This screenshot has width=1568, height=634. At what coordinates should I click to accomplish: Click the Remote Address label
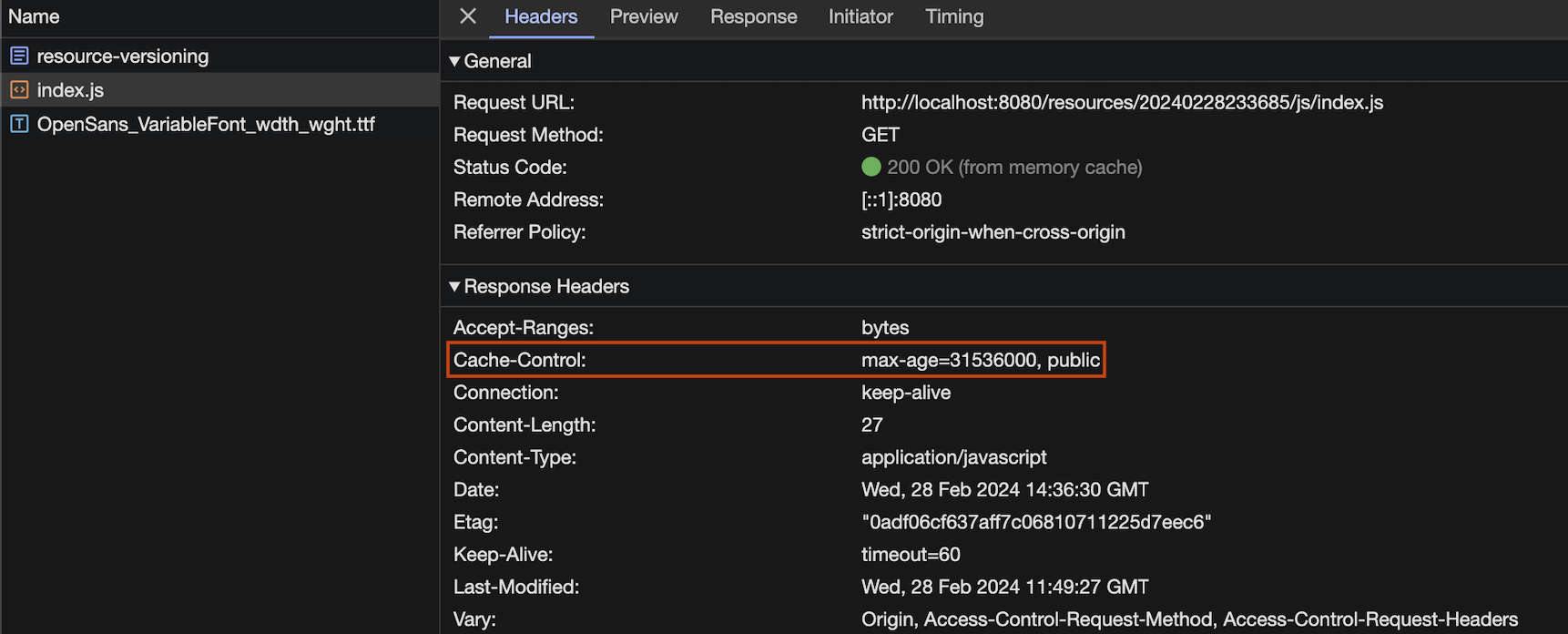528,199
